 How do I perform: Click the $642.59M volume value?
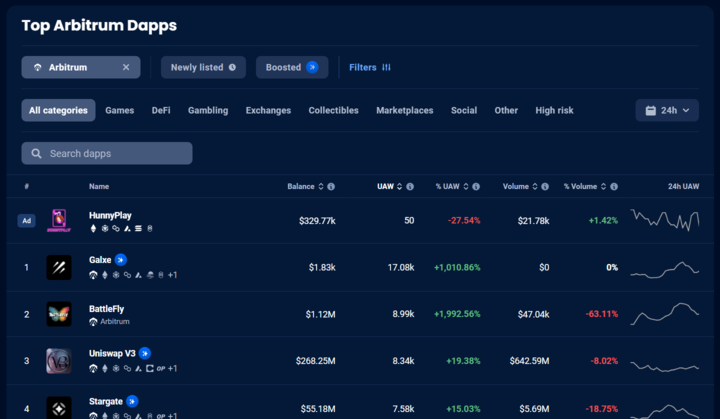[529, 361]
